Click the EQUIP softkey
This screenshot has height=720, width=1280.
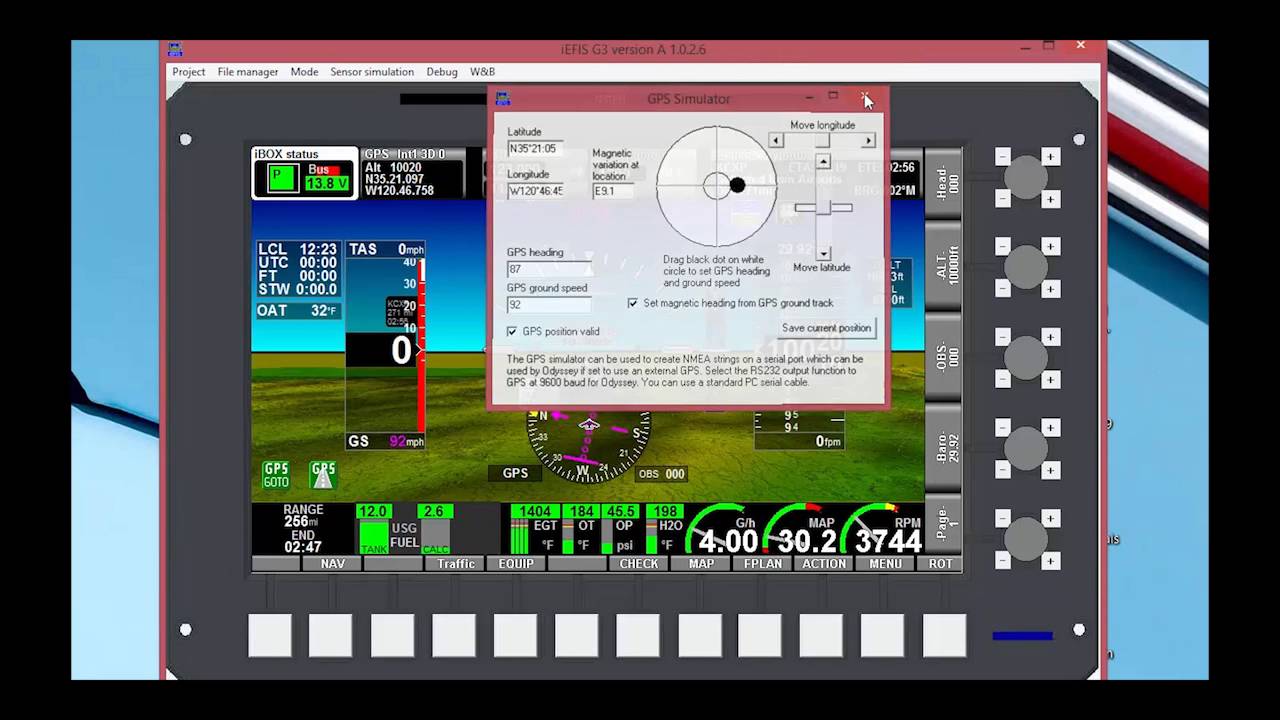coord(516,564)
